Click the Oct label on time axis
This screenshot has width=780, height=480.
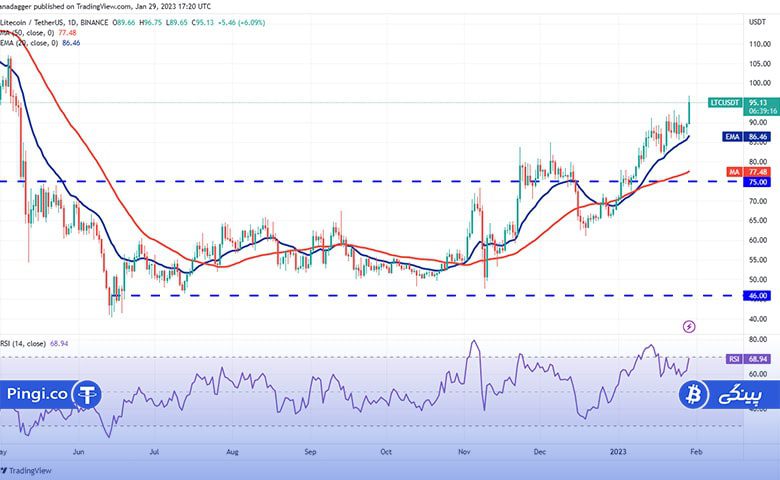pos(386,452)
